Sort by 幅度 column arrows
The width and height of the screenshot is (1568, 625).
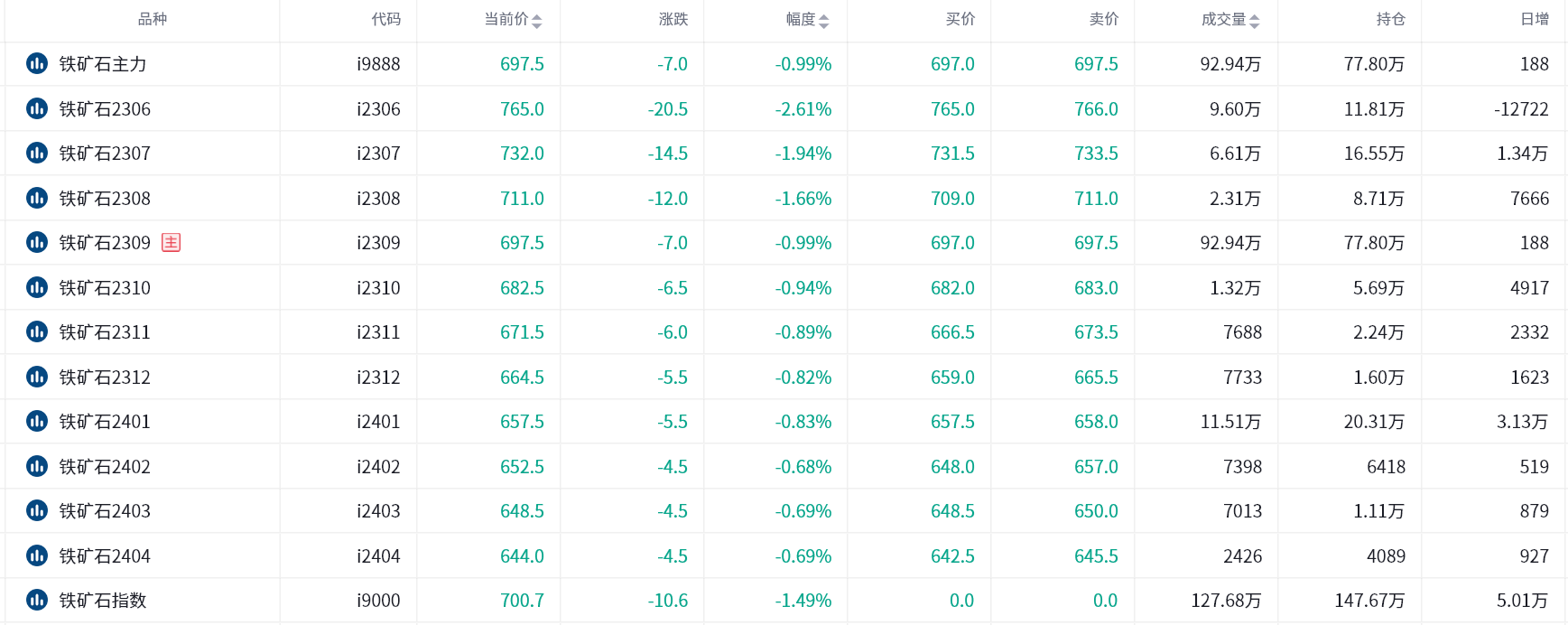pos(824,21)
